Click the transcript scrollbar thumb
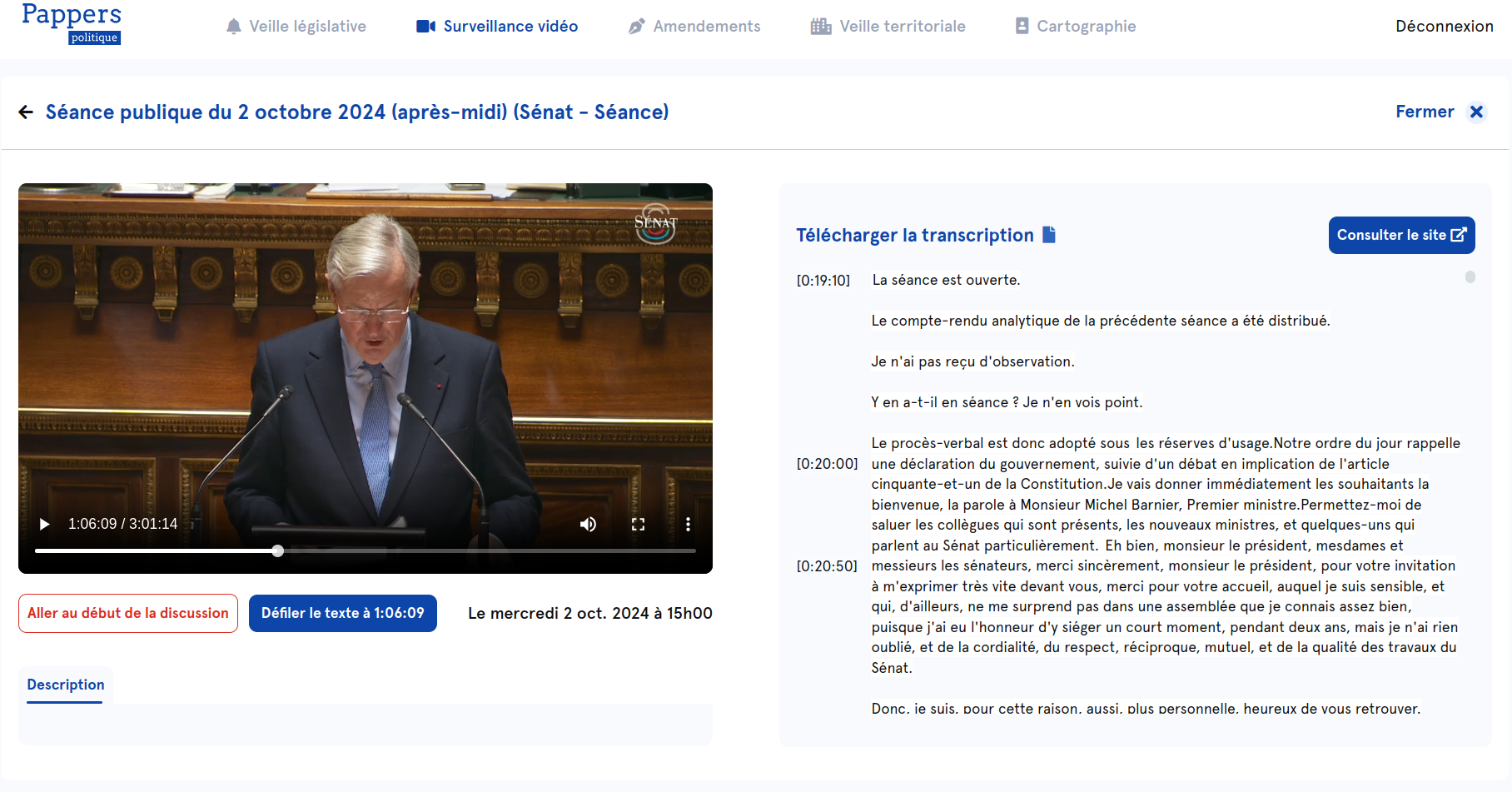1512x792 pixels. [x=1470, y=276]
